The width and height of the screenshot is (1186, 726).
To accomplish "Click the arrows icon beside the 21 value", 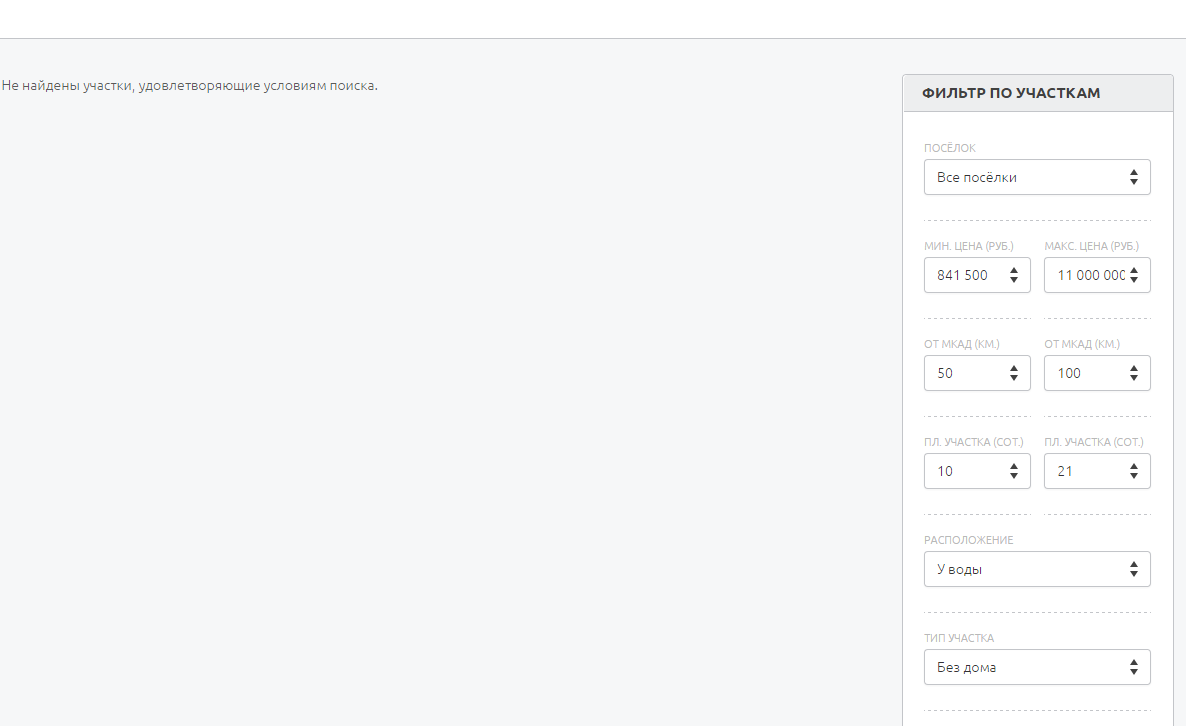I will [1134, 471].
